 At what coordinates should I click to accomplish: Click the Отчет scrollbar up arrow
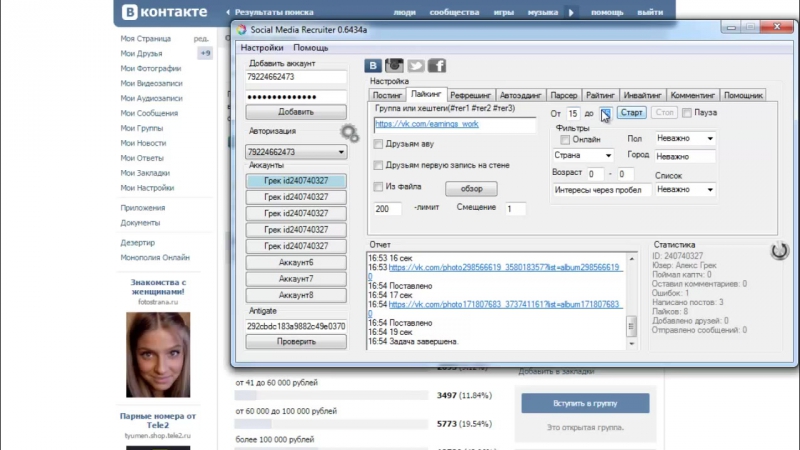click(x=632, y=259)
